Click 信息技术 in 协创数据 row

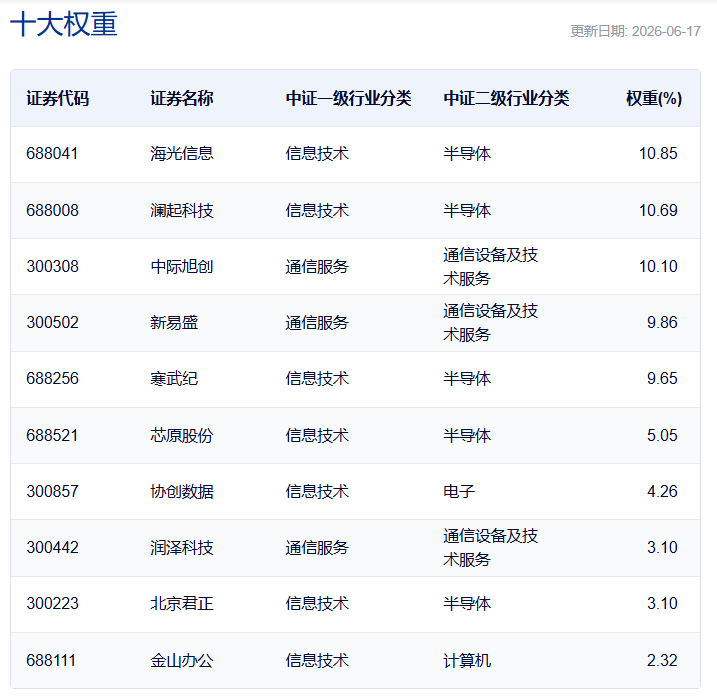[317, 492]
